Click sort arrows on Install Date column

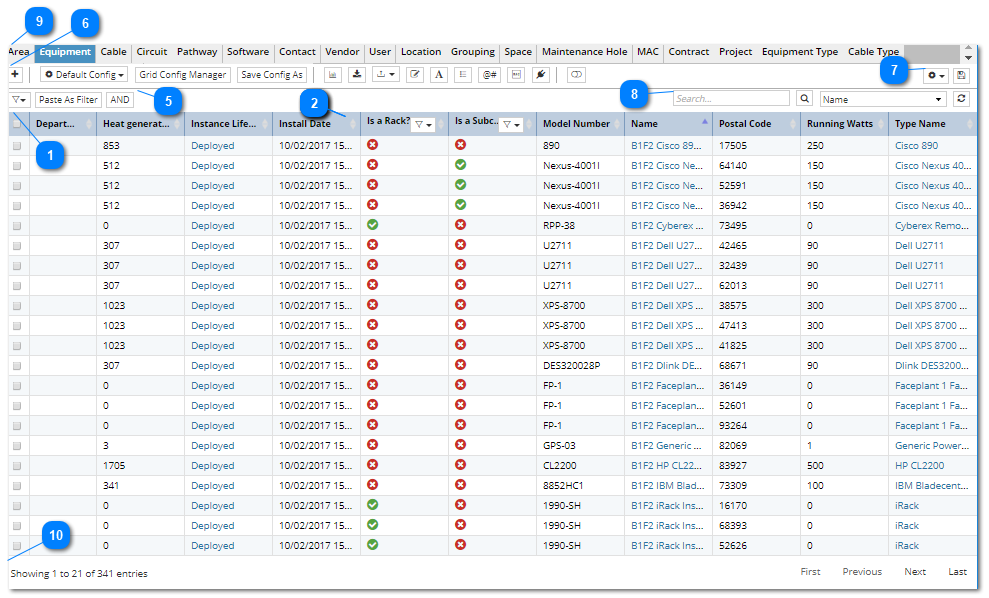point(353,124)
